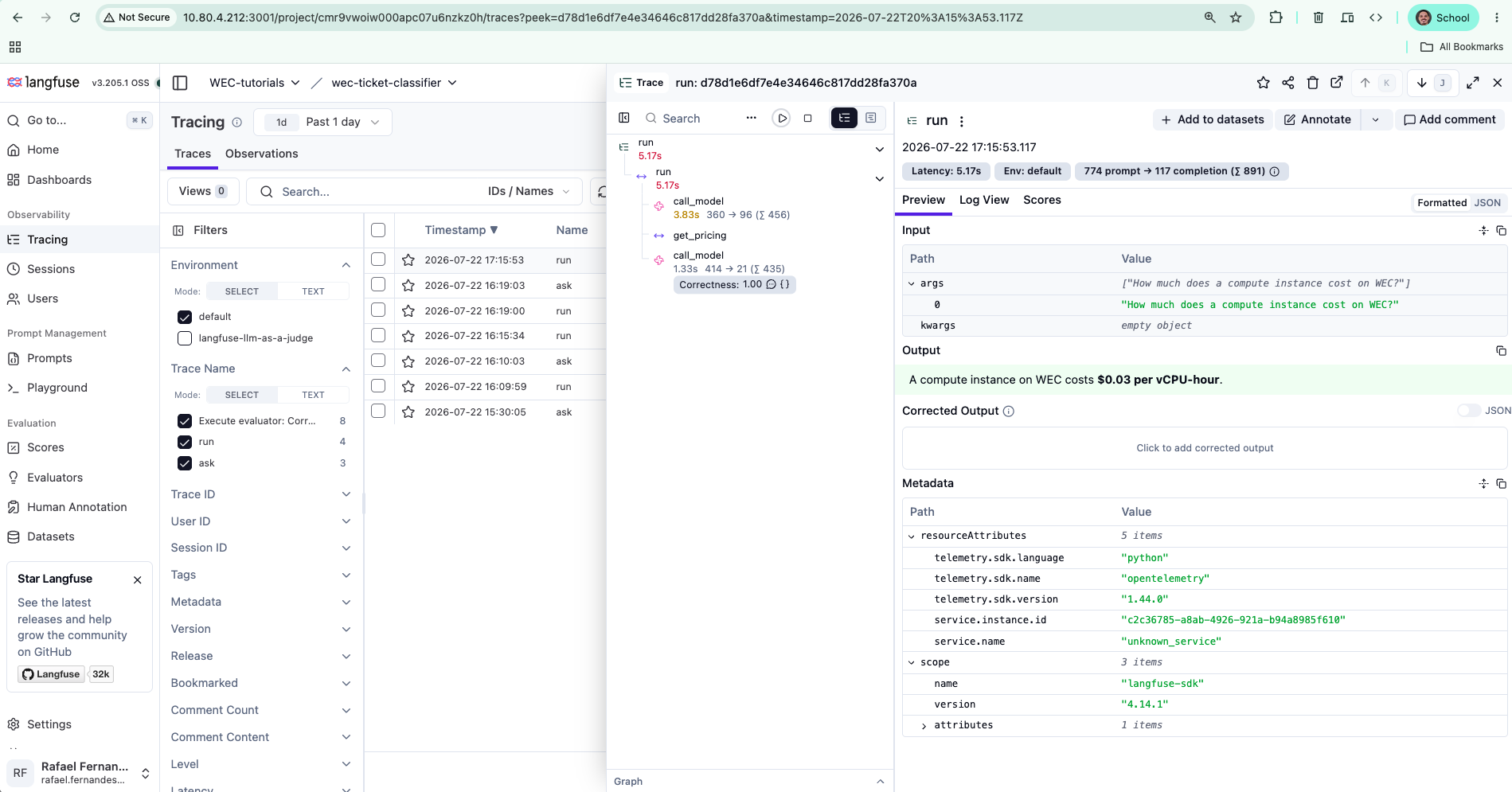
Task: Collapse the Environment filter section
Action: (x=346, y=265)
